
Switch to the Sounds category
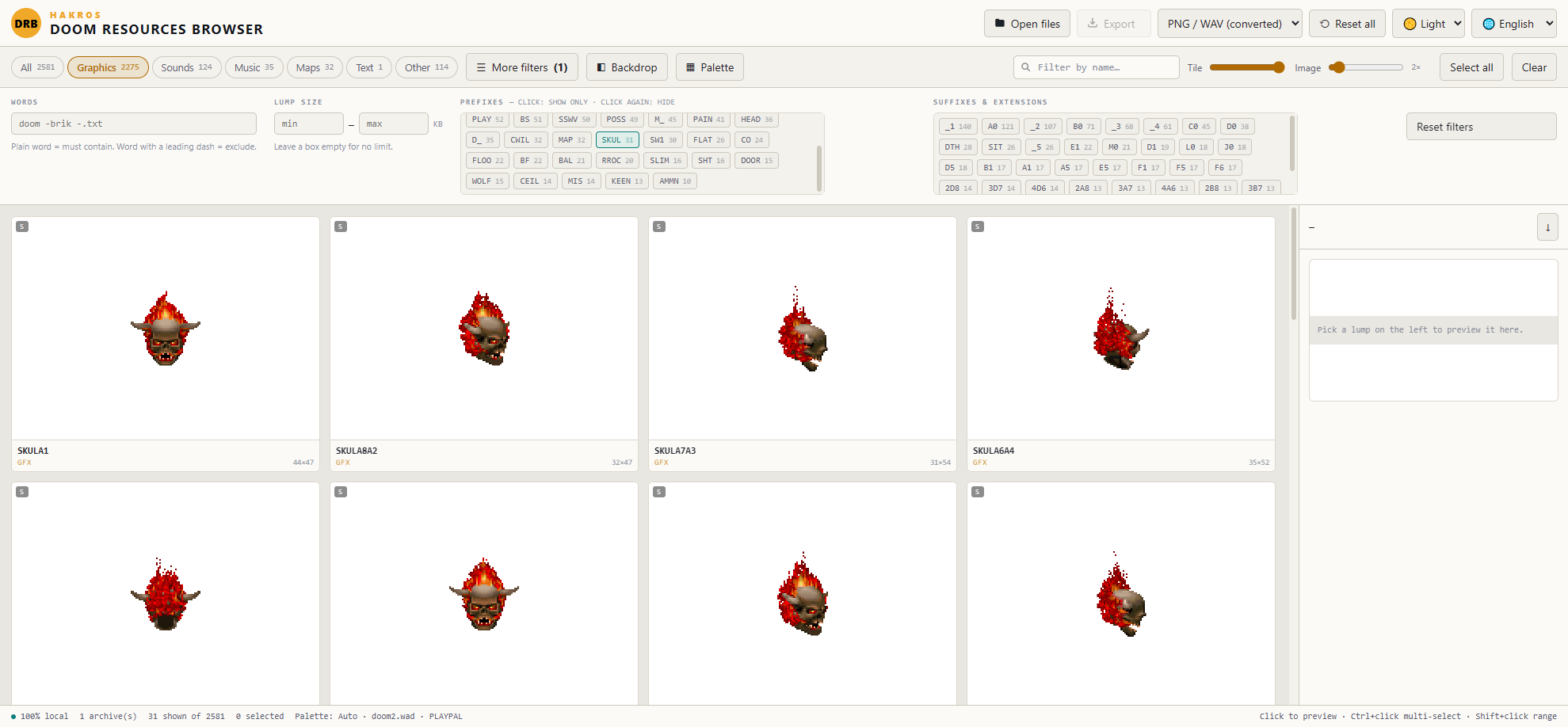pos(186,67)
